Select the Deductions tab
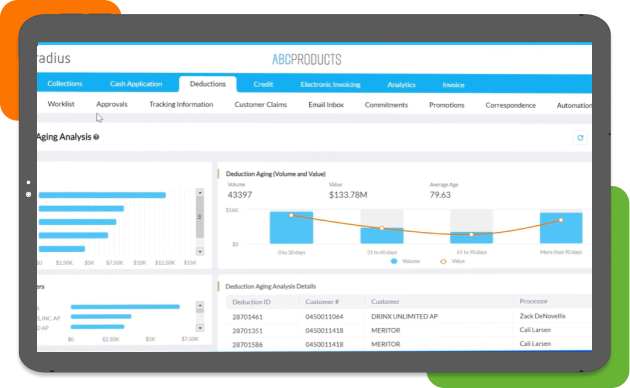This screenshot has width=630, height=388. point(208,84)
